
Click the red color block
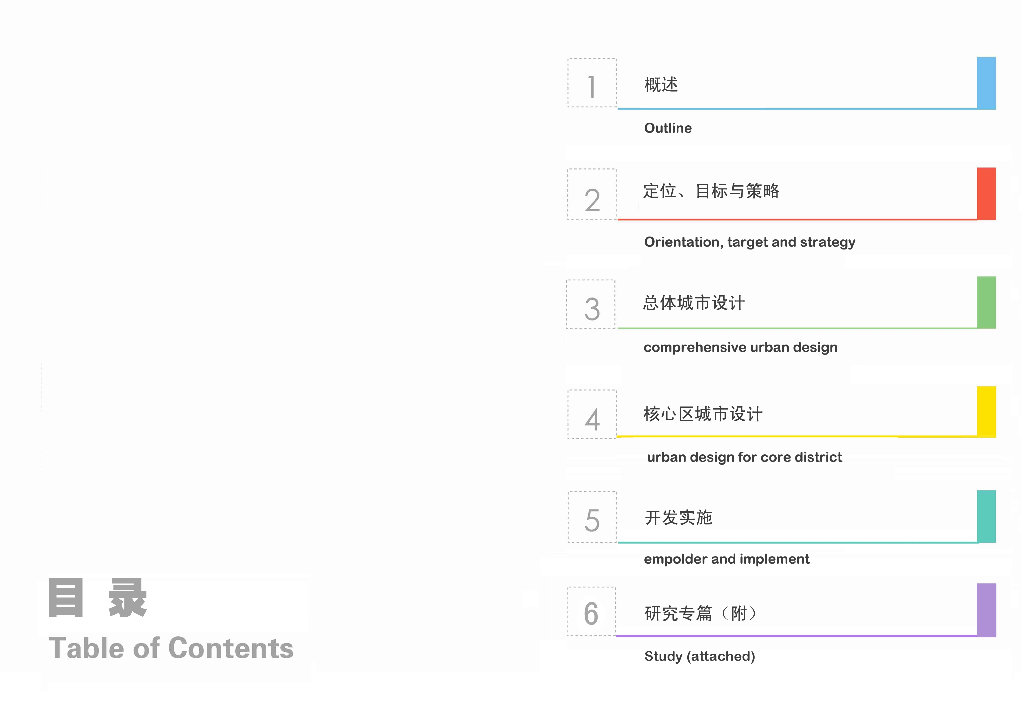[986, 194]
